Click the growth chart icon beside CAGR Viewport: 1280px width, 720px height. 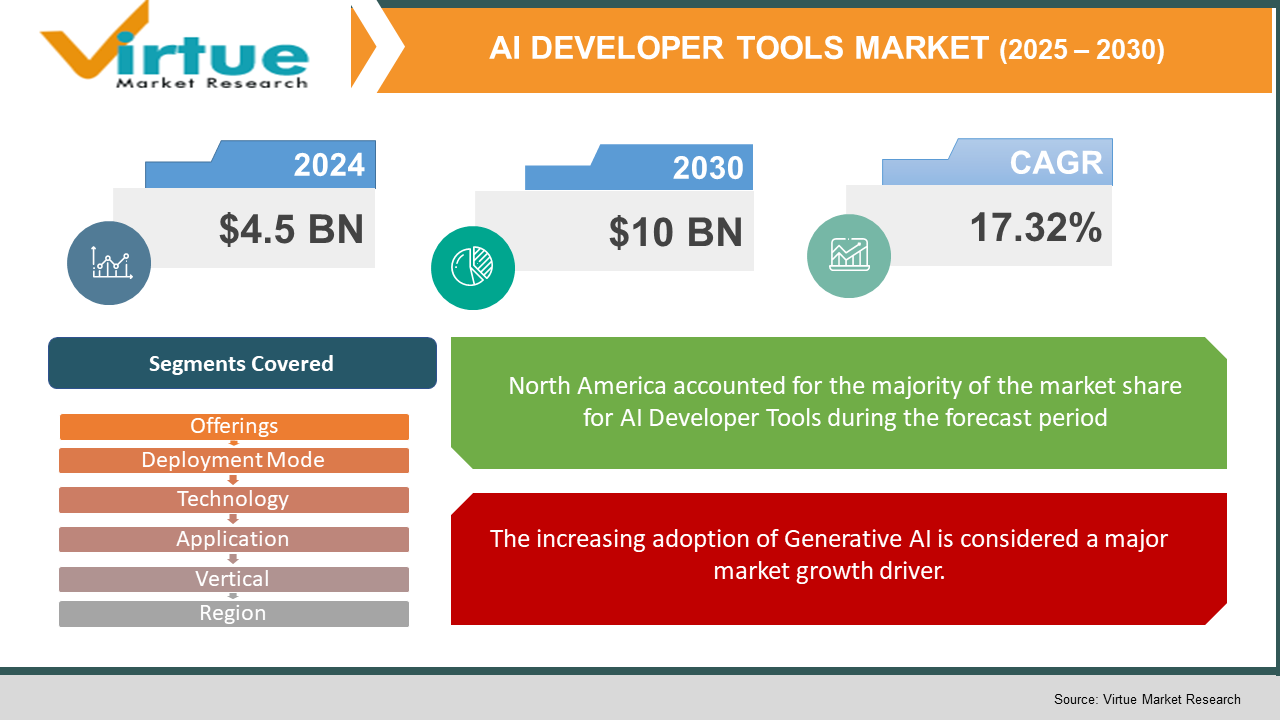(x=849, y=255)
